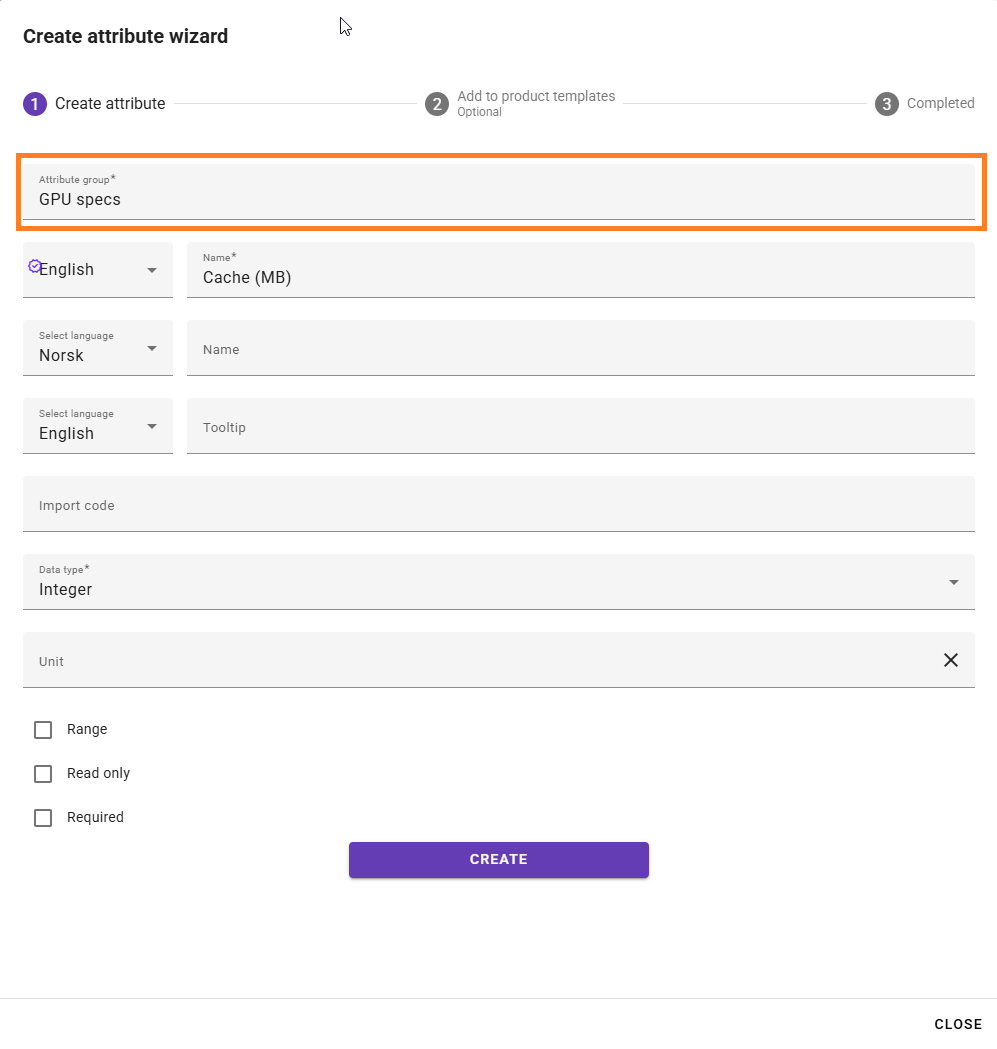Toggle the Range checkbox
Viewport: 997px width, 1049px height.
[x=43, y=729]
